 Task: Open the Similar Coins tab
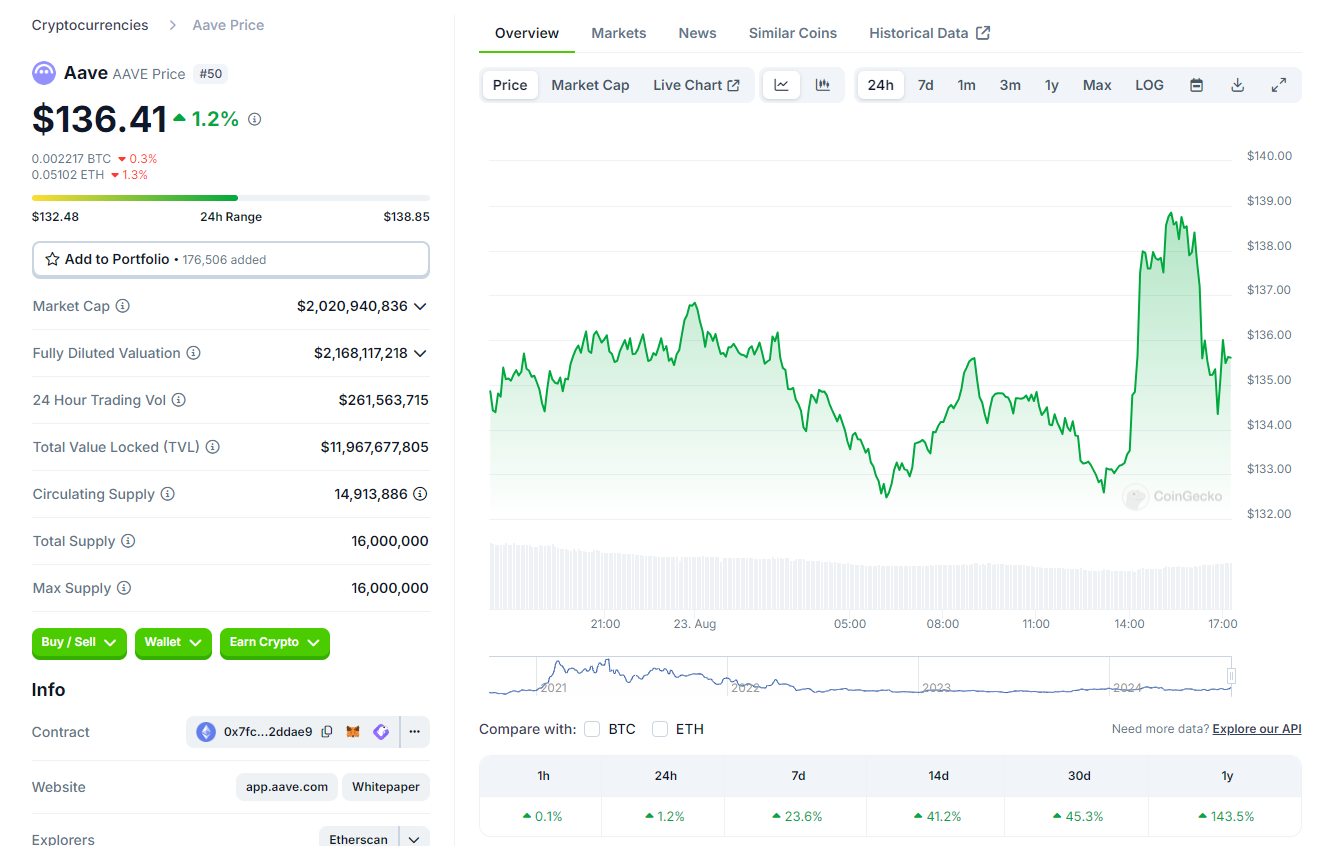(x=793, y=33)
